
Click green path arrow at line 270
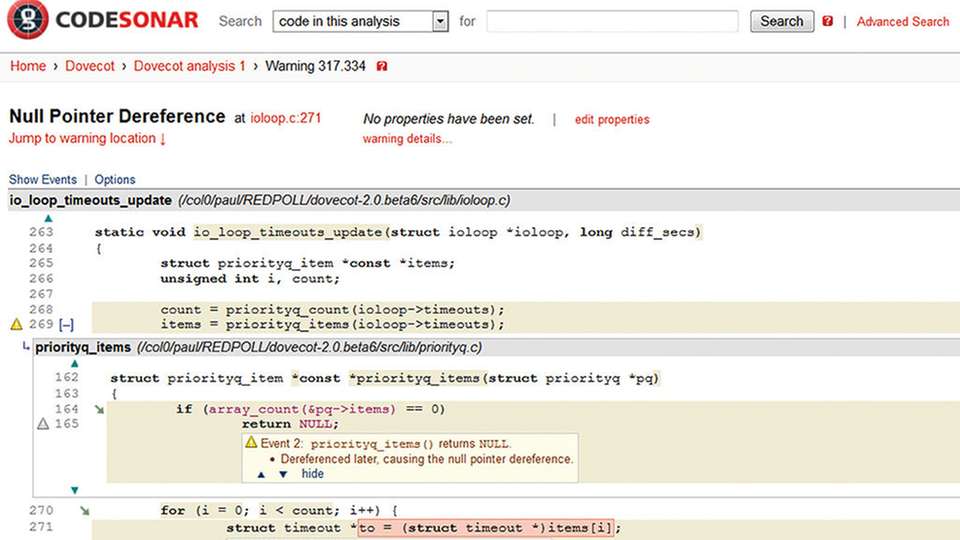point(84,511)
